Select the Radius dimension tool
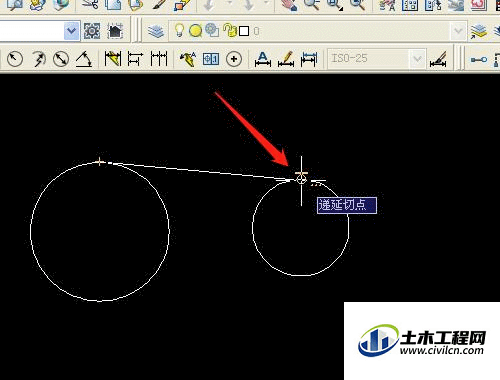 tap(15, 59)
